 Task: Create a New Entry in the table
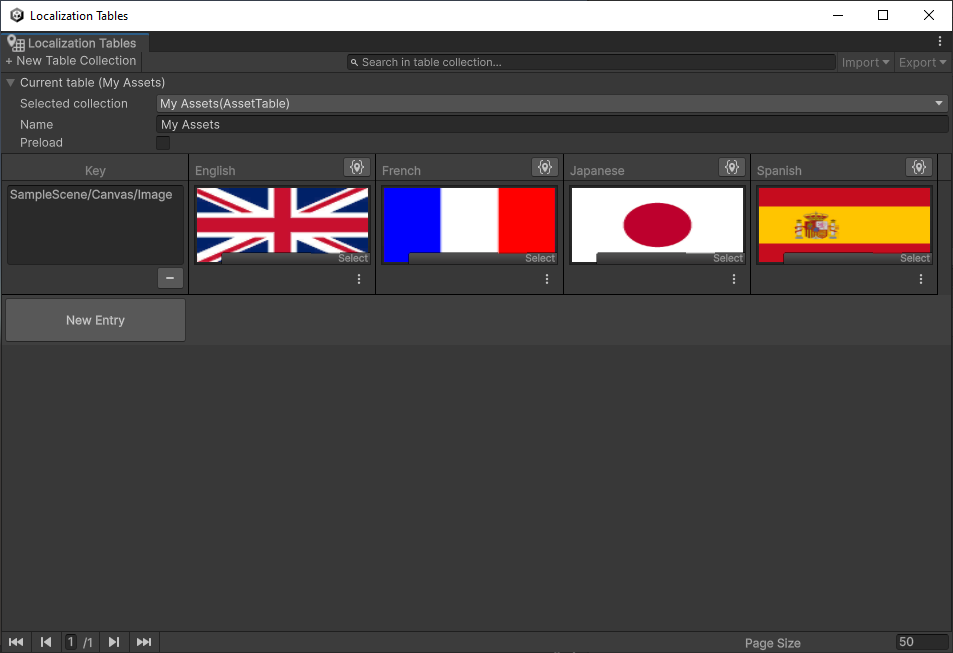coord(94,319)
